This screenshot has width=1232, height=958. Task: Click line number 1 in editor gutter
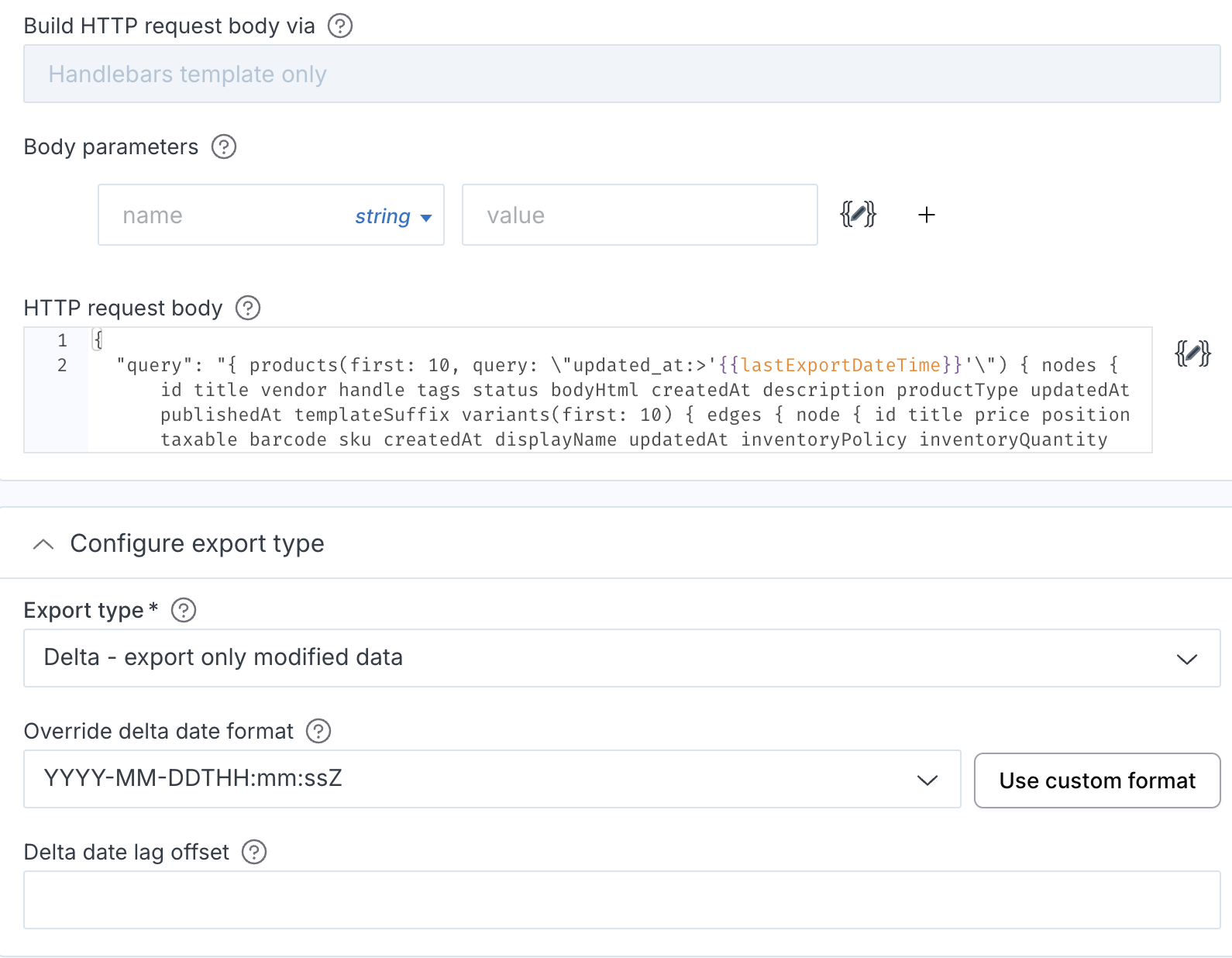click(x=62, y=340)
